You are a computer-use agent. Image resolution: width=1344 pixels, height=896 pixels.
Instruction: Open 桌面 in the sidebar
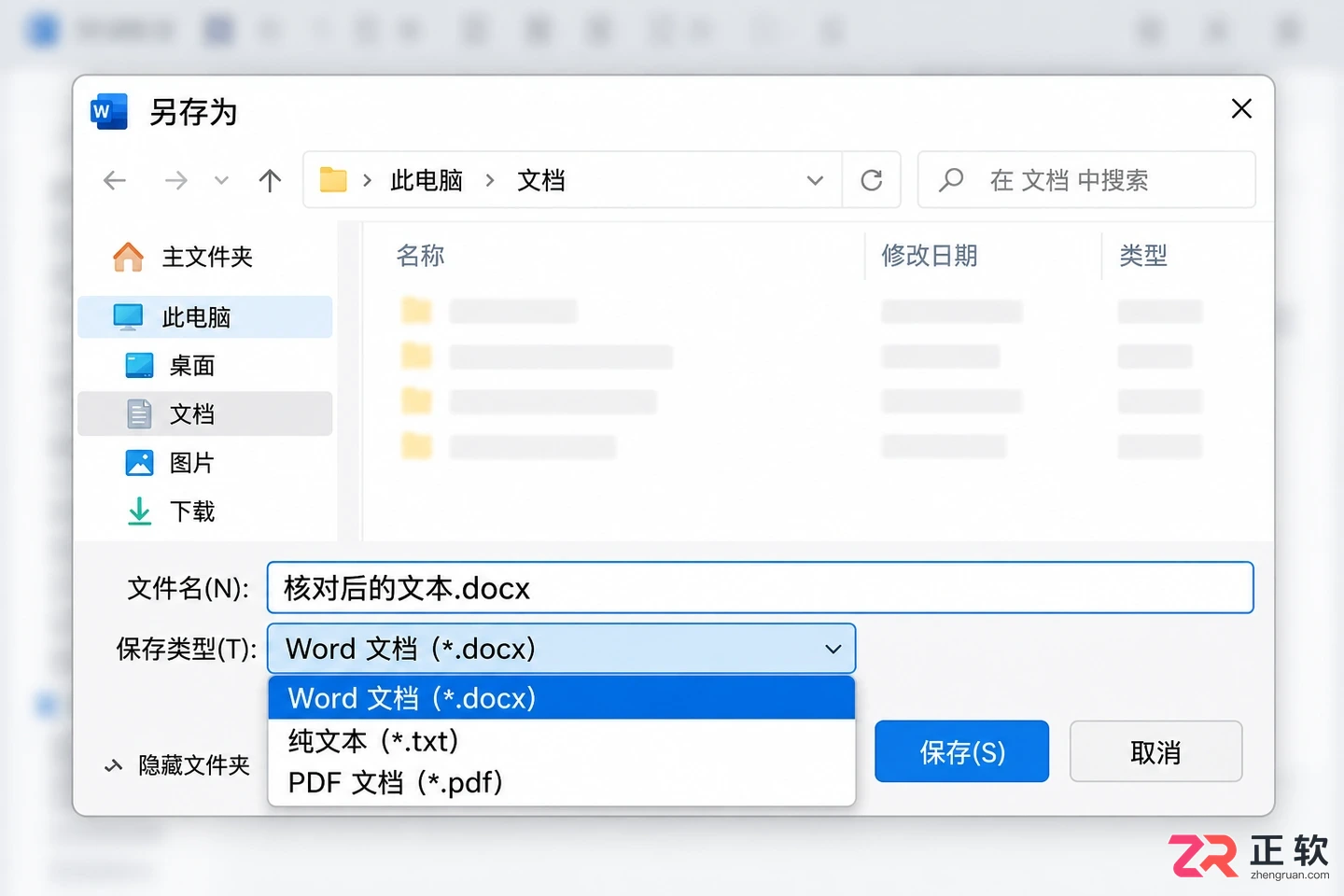[205, 366]
